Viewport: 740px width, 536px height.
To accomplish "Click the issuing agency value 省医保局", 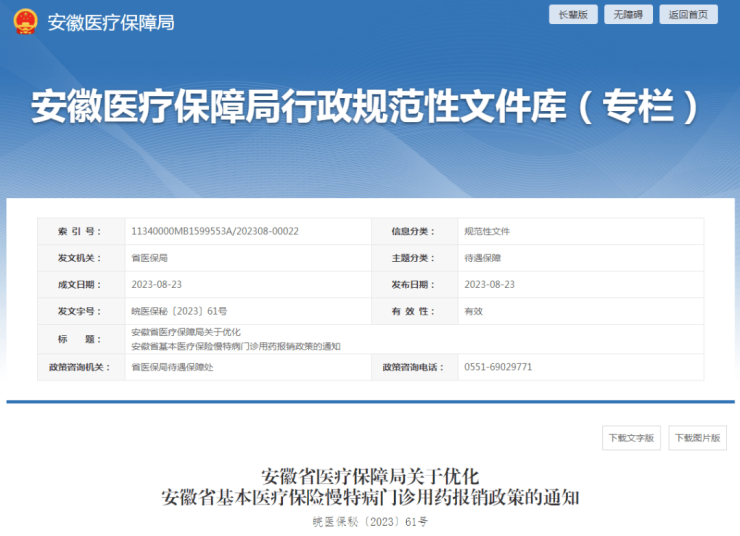I will pyautogui.click(x=149, y=258).
